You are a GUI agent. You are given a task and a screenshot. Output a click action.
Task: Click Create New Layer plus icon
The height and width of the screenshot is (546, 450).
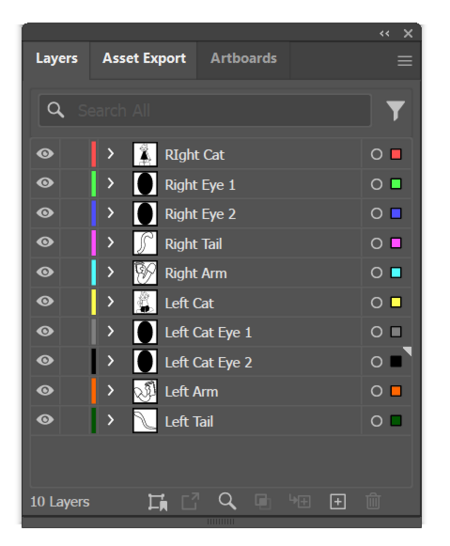(338, 502)
